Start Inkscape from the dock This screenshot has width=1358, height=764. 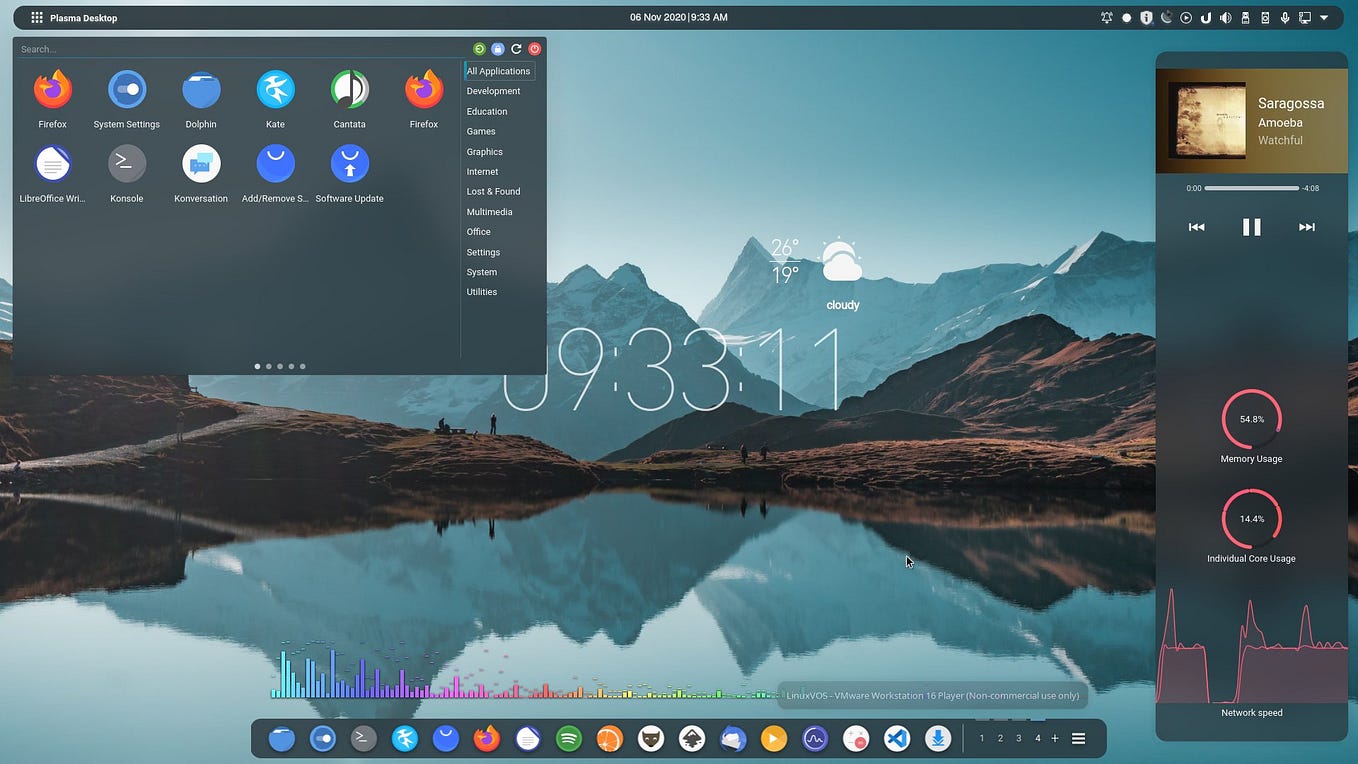pyautogui.click(x=692, y=738)
